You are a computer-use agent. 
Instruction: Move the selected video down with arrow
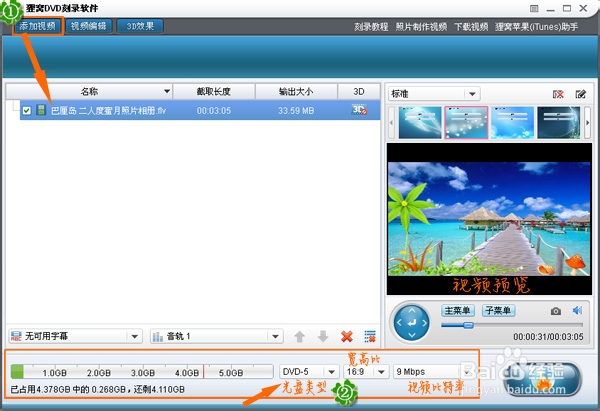[x=323, y=337]
